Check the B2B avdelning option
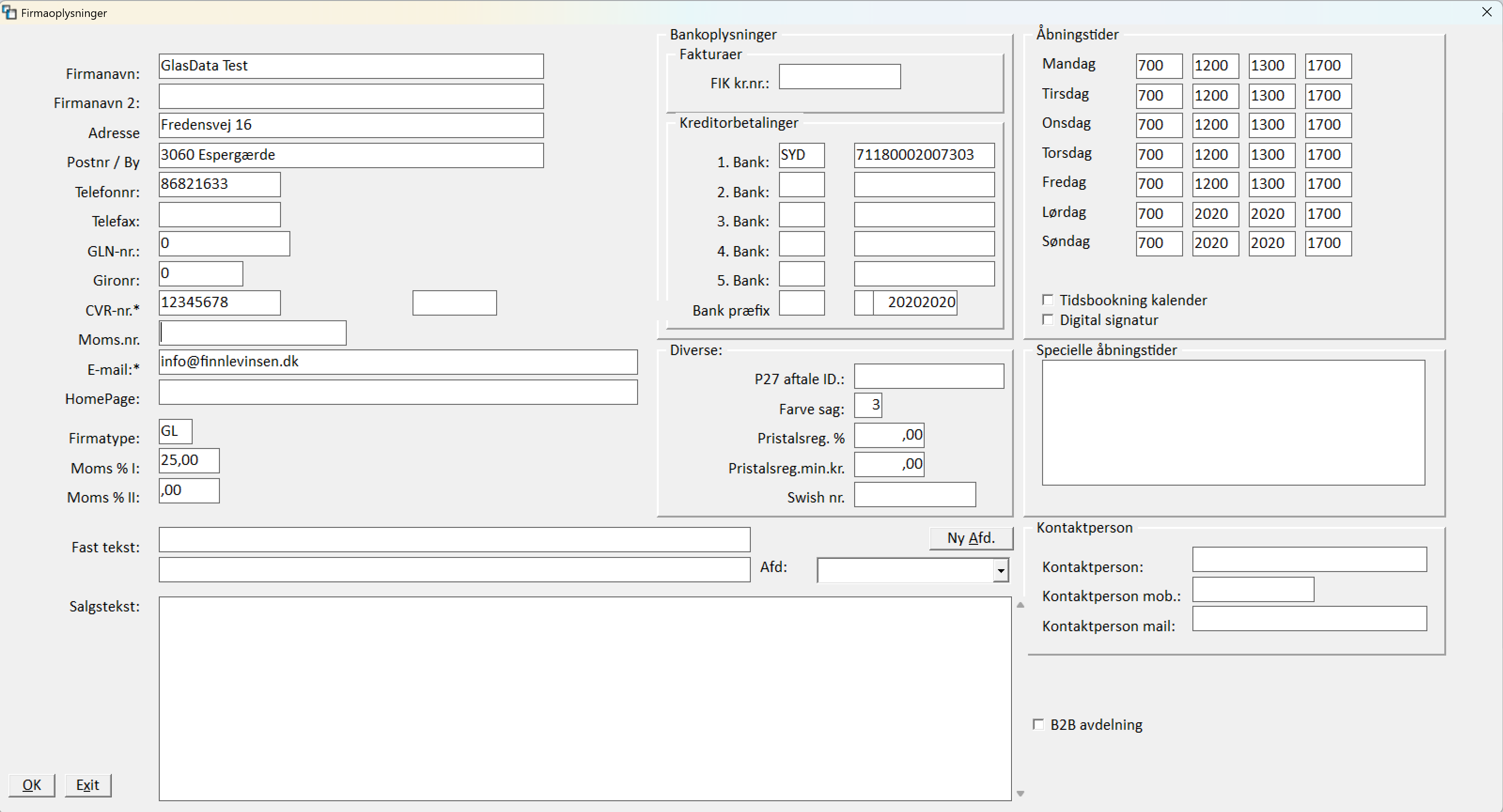Viewport: 1503px width, 812px height. (x=1038, y=725)
